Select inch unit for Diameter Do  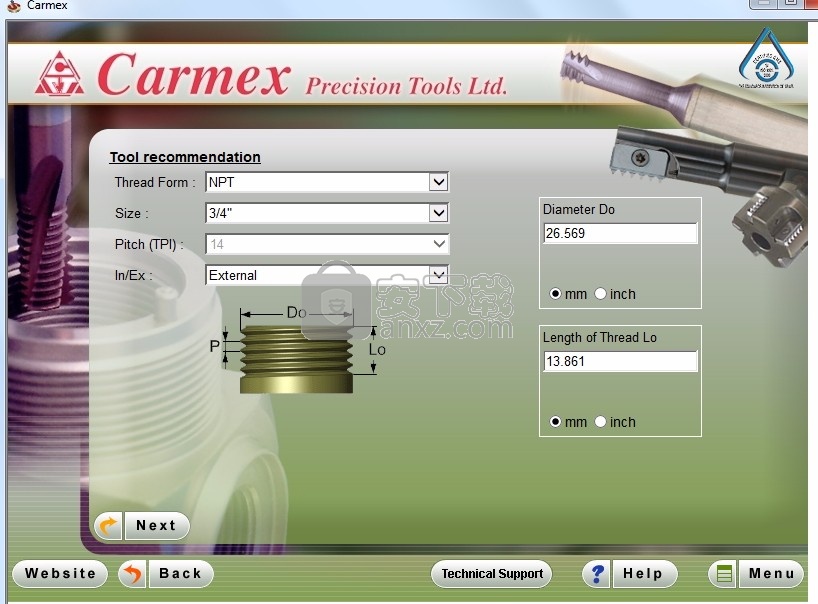coord(600,294)
